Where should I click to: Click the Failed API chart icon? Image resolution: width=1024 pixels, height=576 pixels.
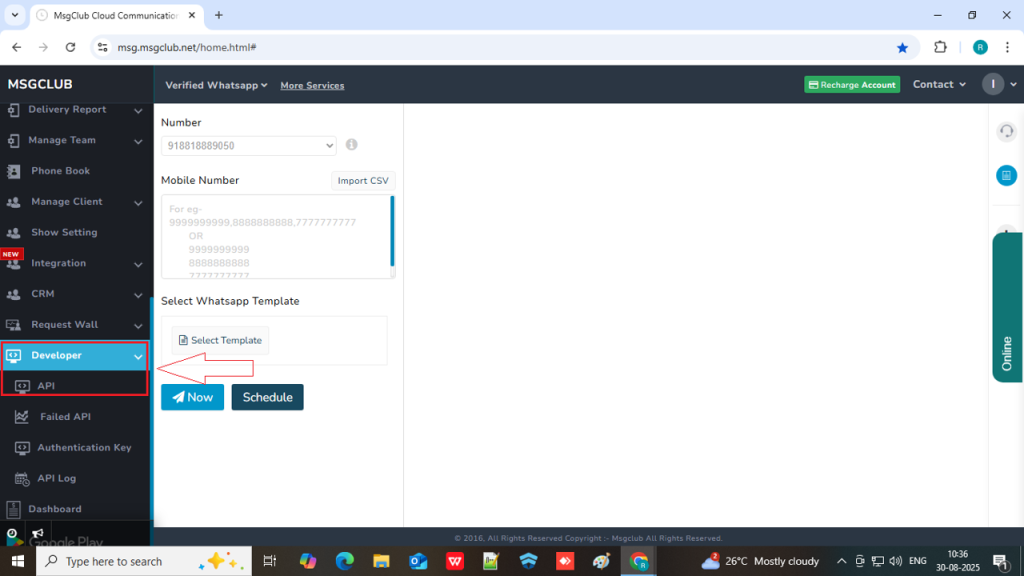click(22, 417)
